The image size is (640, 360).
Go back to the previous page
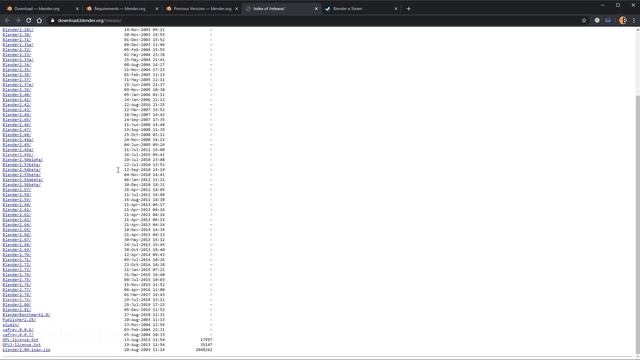tap(7, 20)
